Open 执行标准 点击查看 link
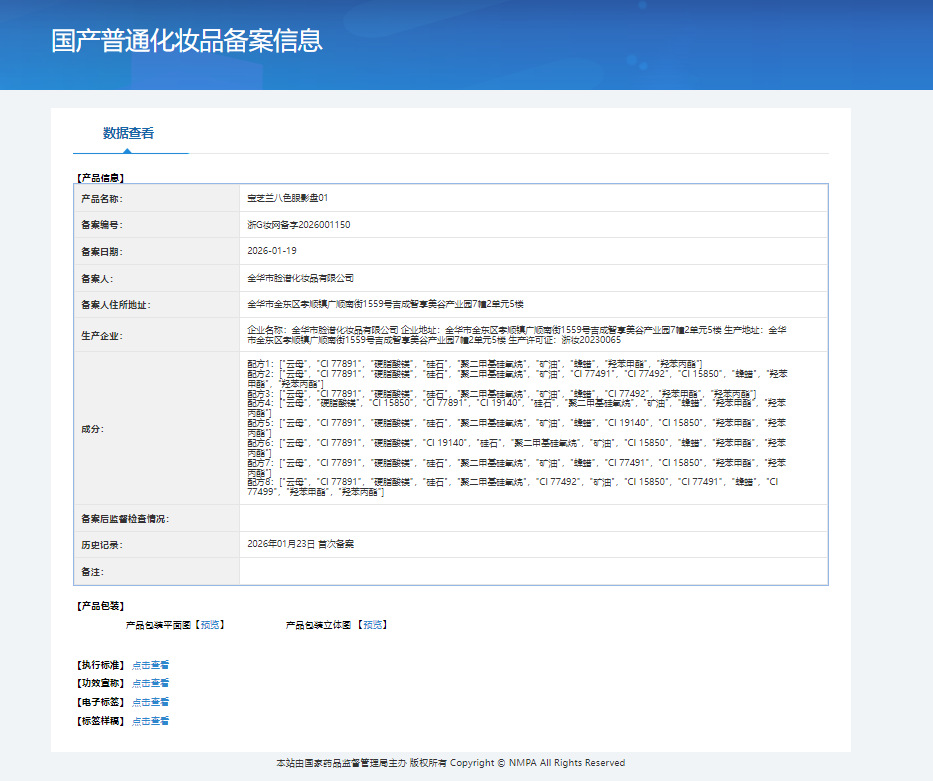The image size is (933, 781). pyautogui.click(x=151, y=665)
